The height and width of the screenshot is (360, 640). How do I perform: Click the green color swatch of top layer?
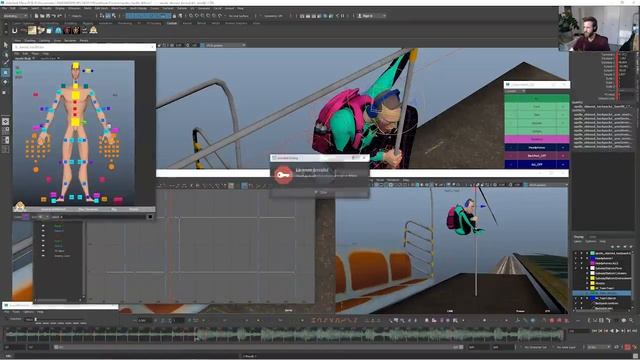click(x=592, y=253)
